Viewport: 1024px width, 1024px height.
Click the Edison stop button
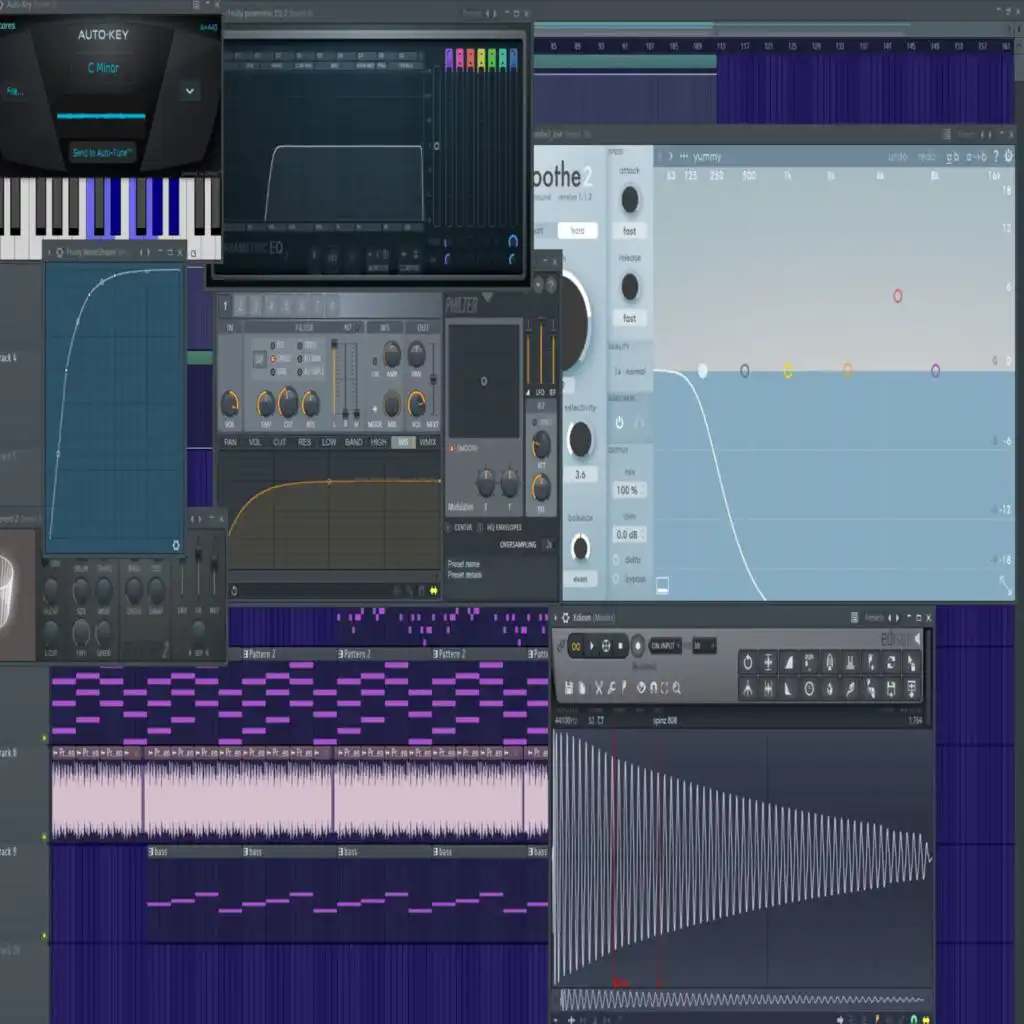[x=620, y=647]
